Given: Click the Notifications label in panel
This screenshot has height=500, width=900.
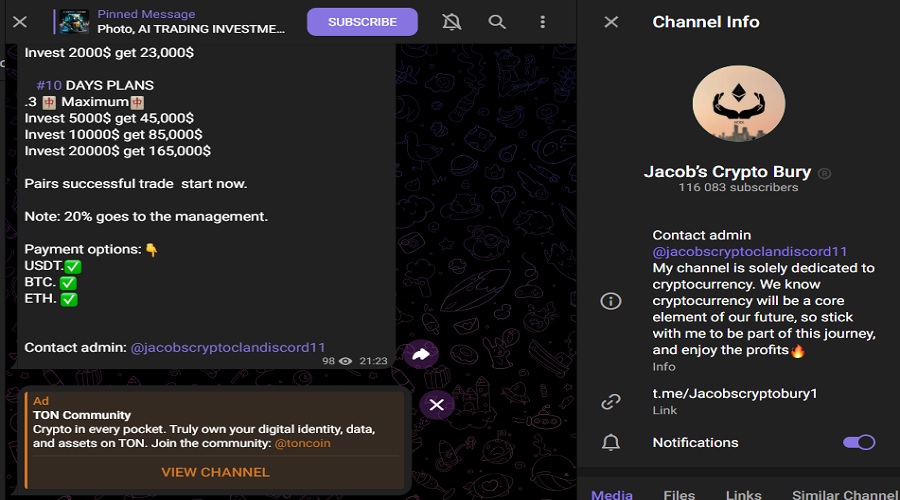Looking at the screenshot, I should 695,443.
